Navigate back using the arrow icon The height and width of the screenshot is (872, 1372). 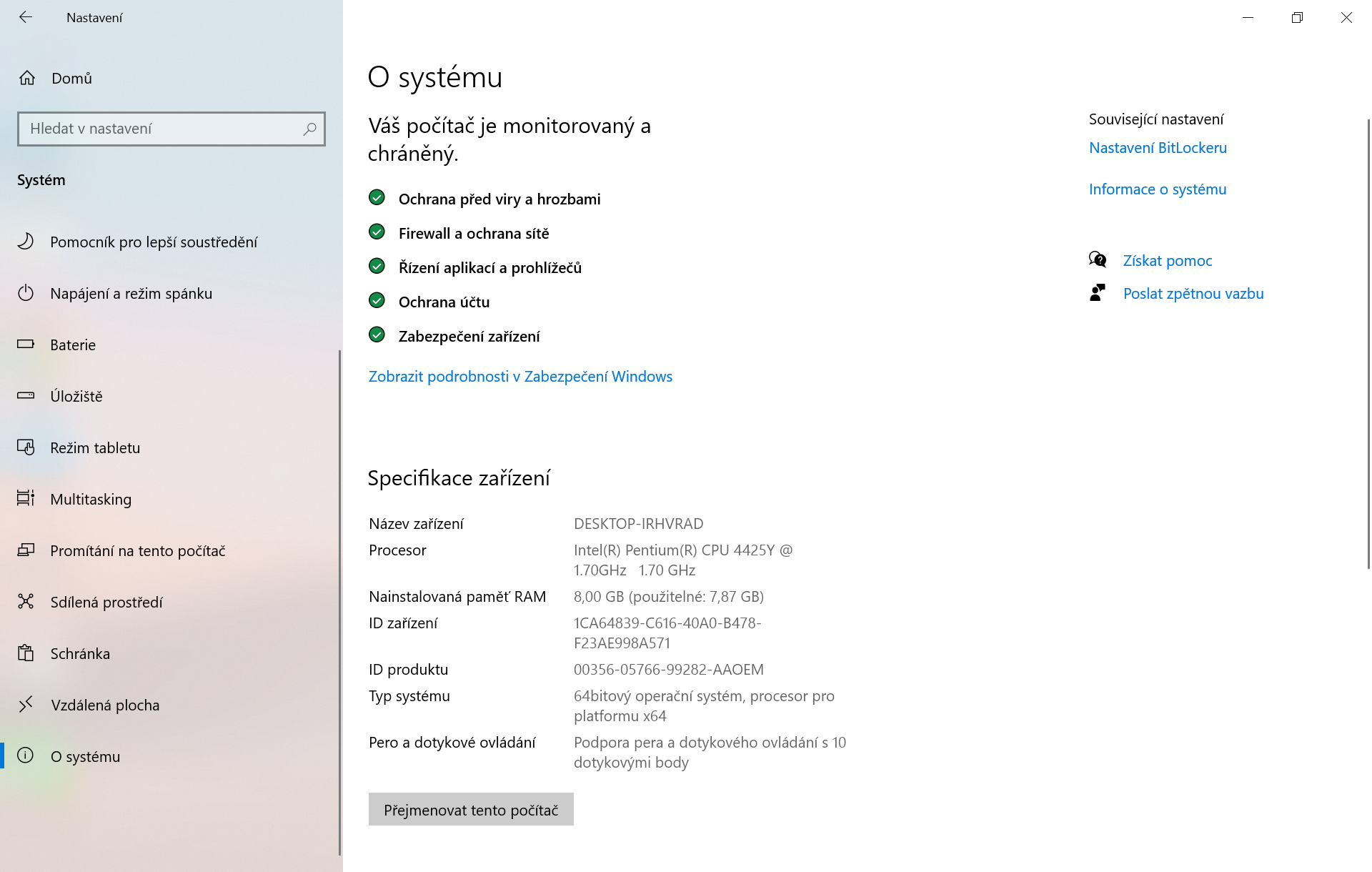[x=26, y=17]
